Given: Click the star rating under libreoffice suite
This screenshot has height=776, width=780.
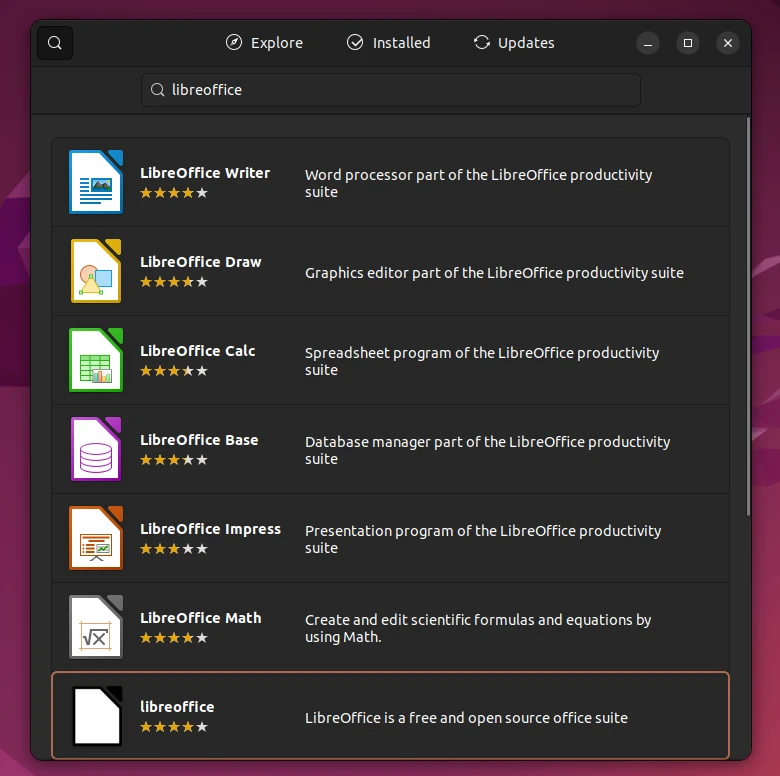Looking at the screenshot, I should point(174,727).
